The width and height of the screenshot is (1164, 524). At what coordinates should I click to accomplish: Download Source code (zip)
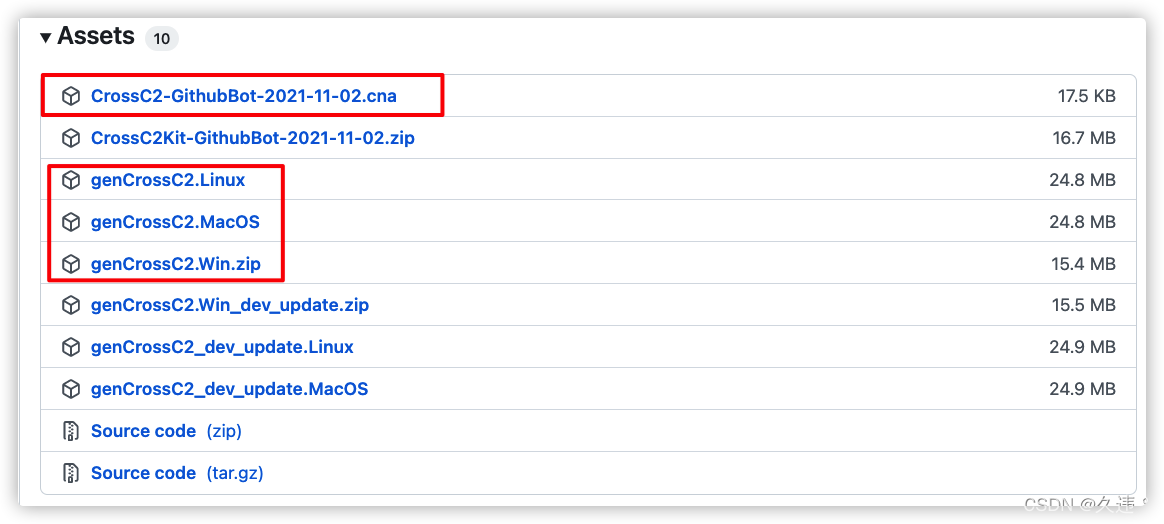point(166,431)
